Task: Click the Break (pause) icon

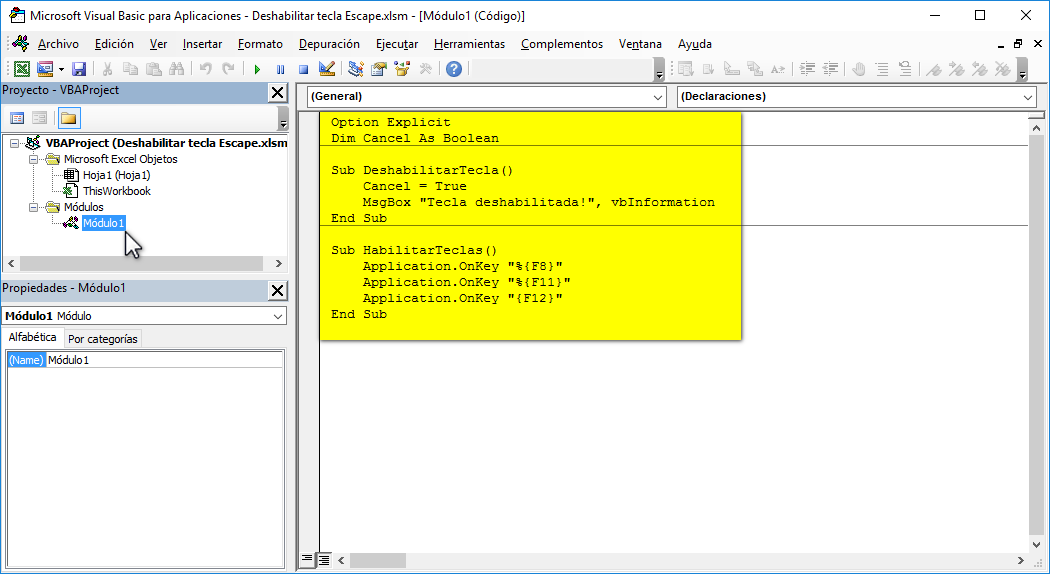Action: click(x=281, y=69)
